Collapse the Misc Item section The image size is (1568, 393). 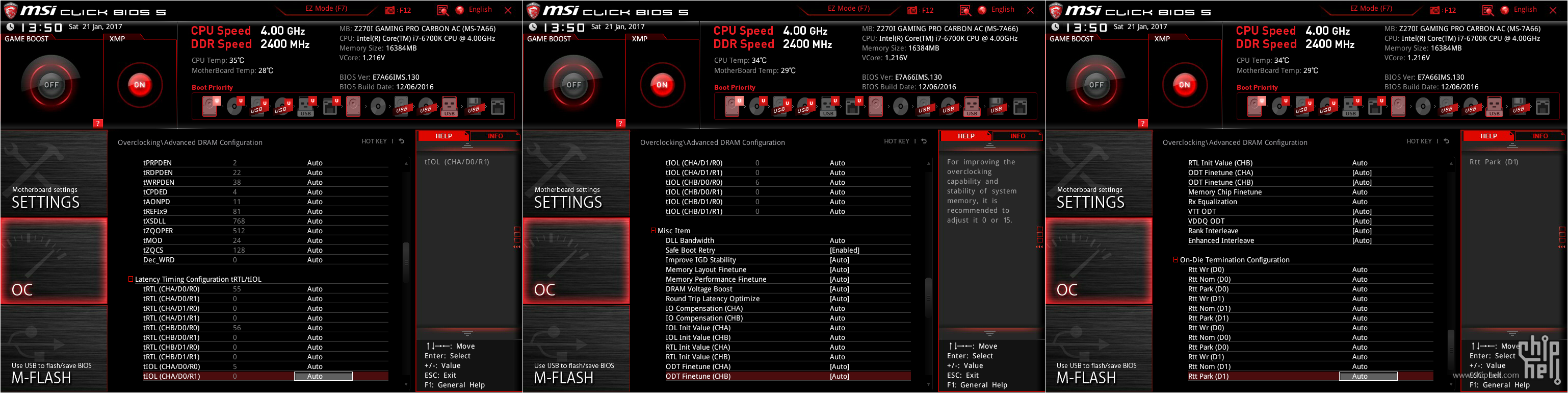click(x=653, y=231)
